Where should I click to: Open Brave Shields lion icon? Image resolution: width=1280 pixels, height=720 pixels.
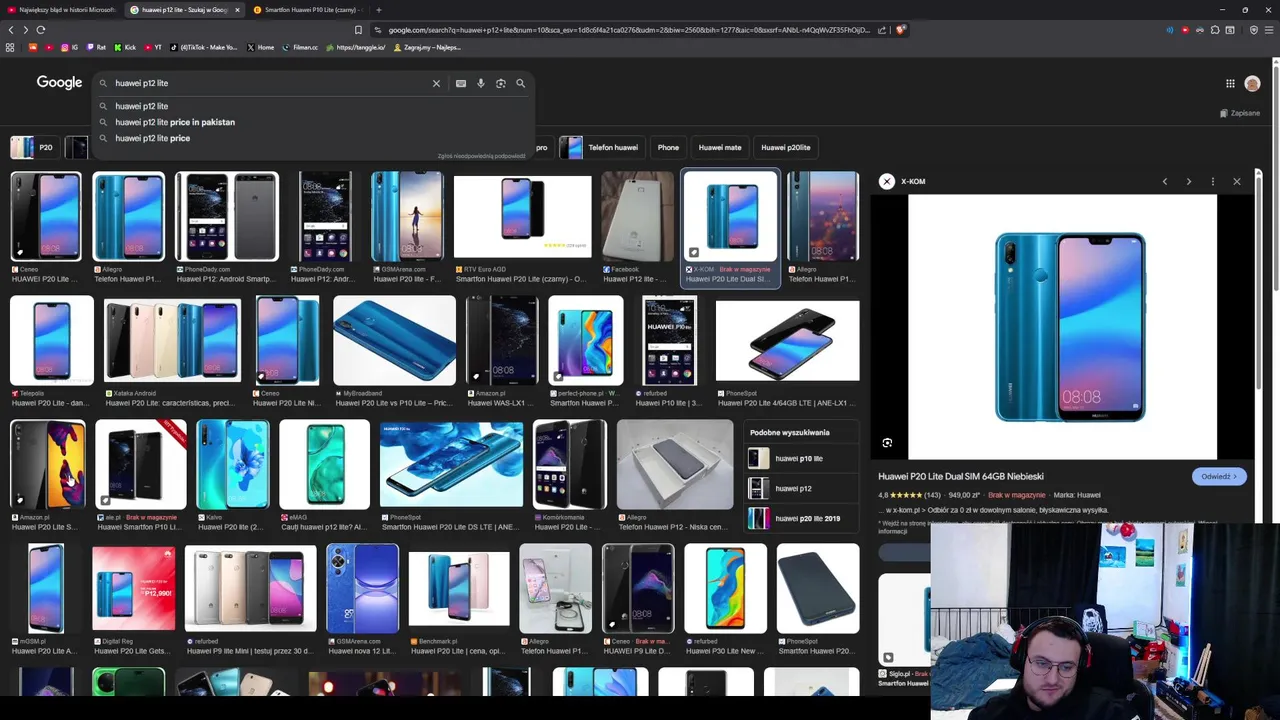pyautogui.click(x=900, y=30)
